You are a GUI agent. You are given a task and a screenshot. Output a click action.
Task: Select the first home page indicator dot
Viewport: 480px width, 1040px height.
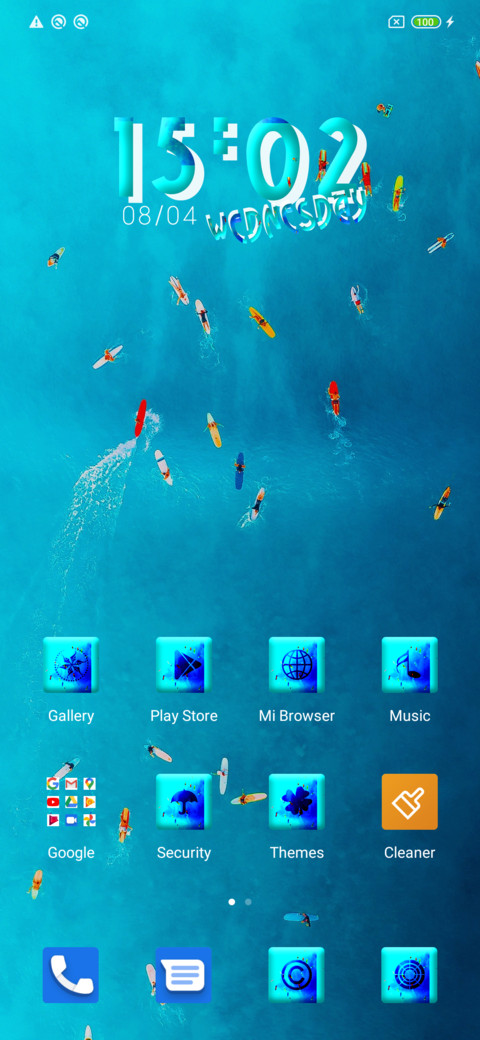point(231,902)
